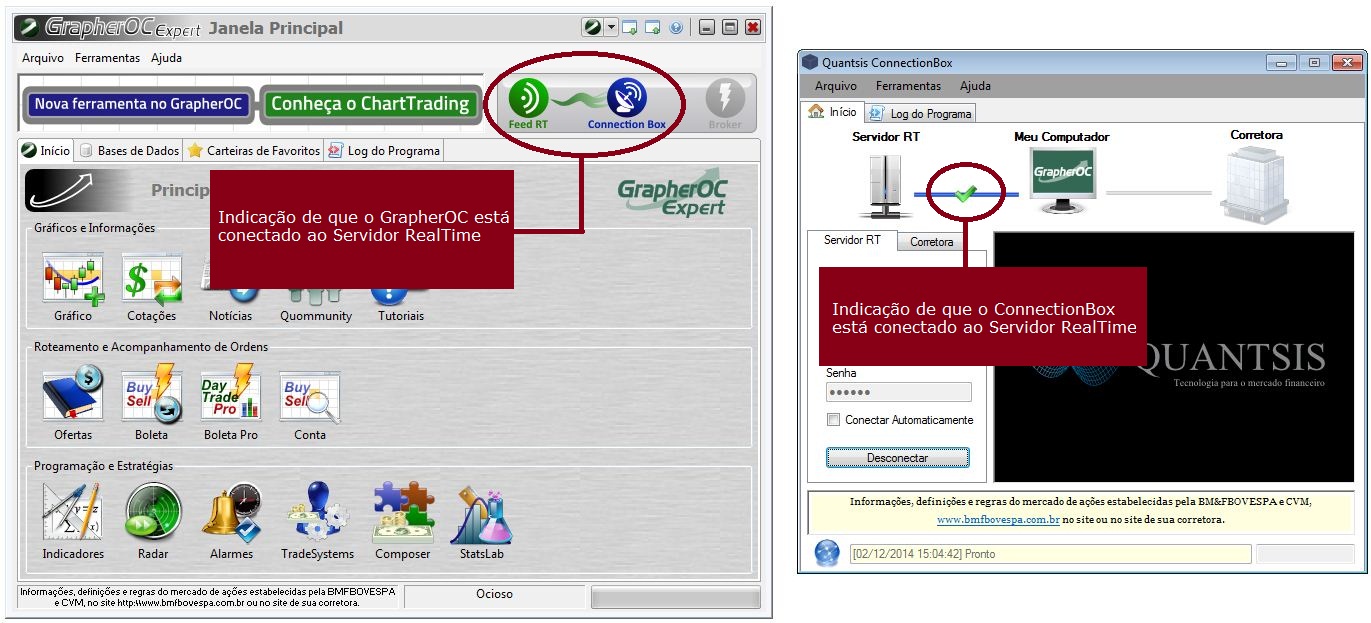Open the Boleta Pro day trade tool
1371x623 pixels.
[x=231, y=403]
